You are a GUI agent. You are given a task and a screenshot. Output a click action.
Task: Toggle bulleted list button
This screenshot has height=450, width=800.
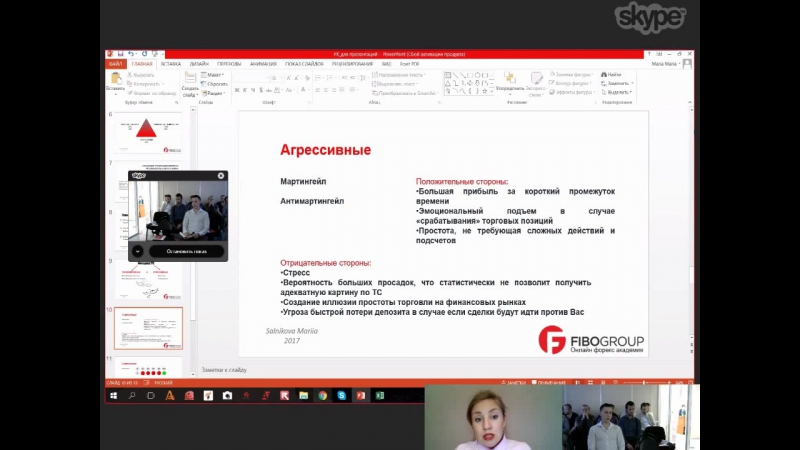319,78
